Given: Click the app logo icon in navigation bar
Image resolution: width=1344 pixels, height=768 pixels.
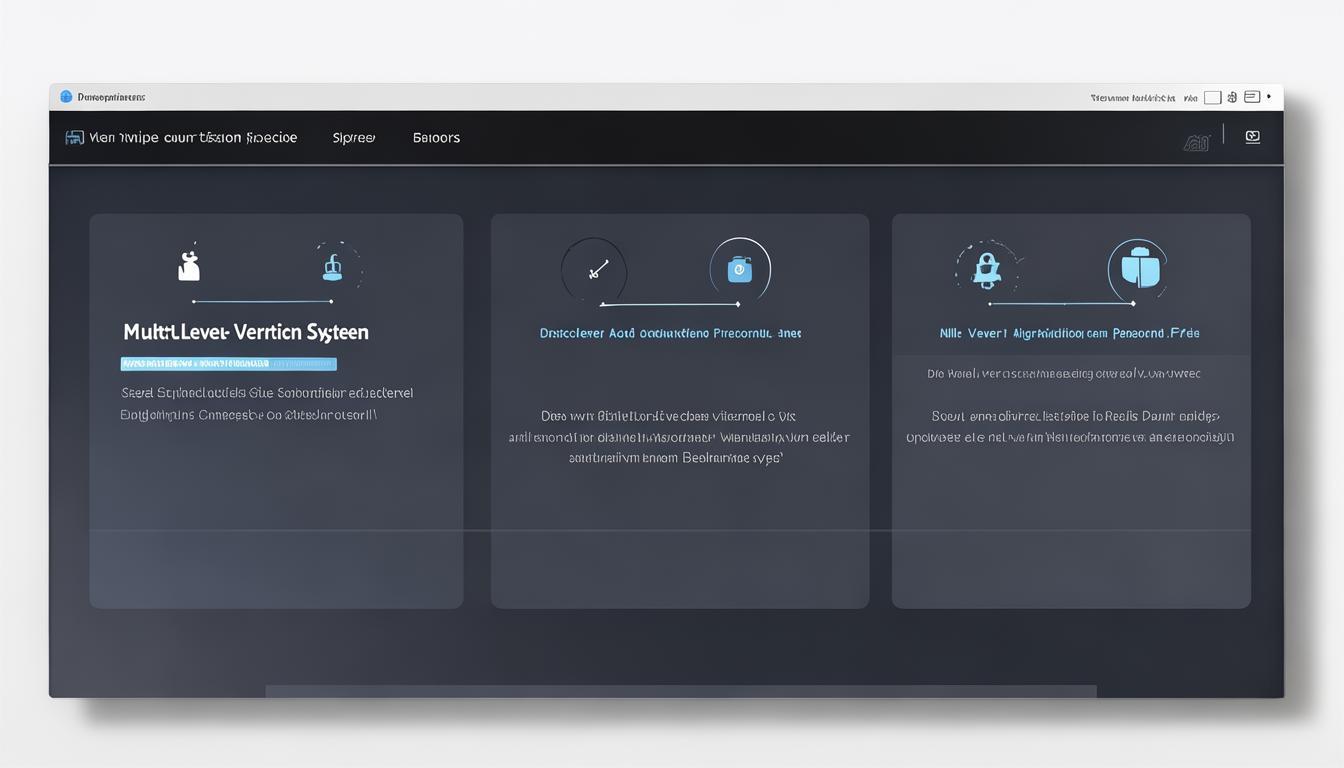Looking at the screenshot, I should click(x=74, y=138).
